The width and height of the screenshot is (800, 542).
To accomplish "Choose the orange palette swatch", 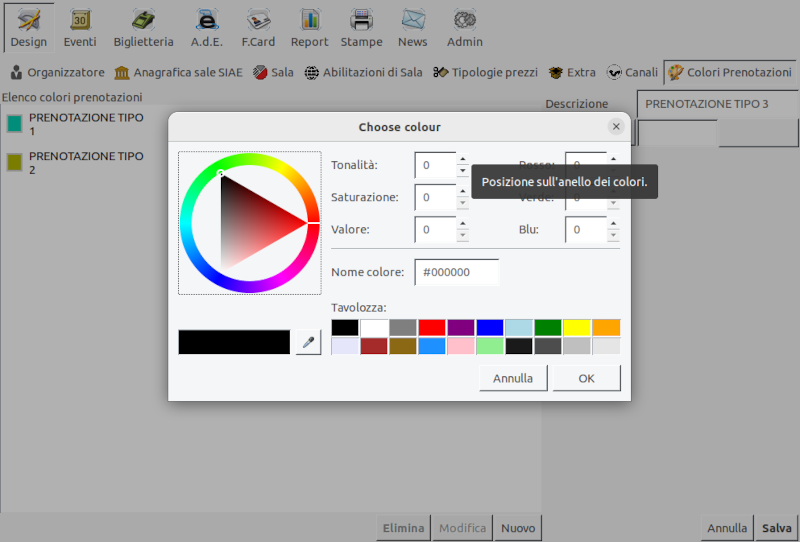I will pyautogui.click(x=606, y=328).
